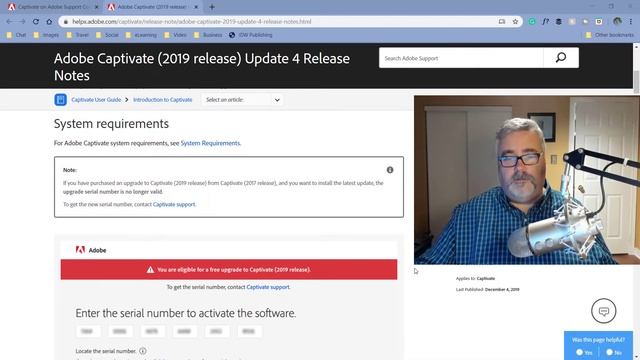Screen dimensions: 640x360
Task: Click the page vertical scrollbar thumb
Action: [636, 82]
